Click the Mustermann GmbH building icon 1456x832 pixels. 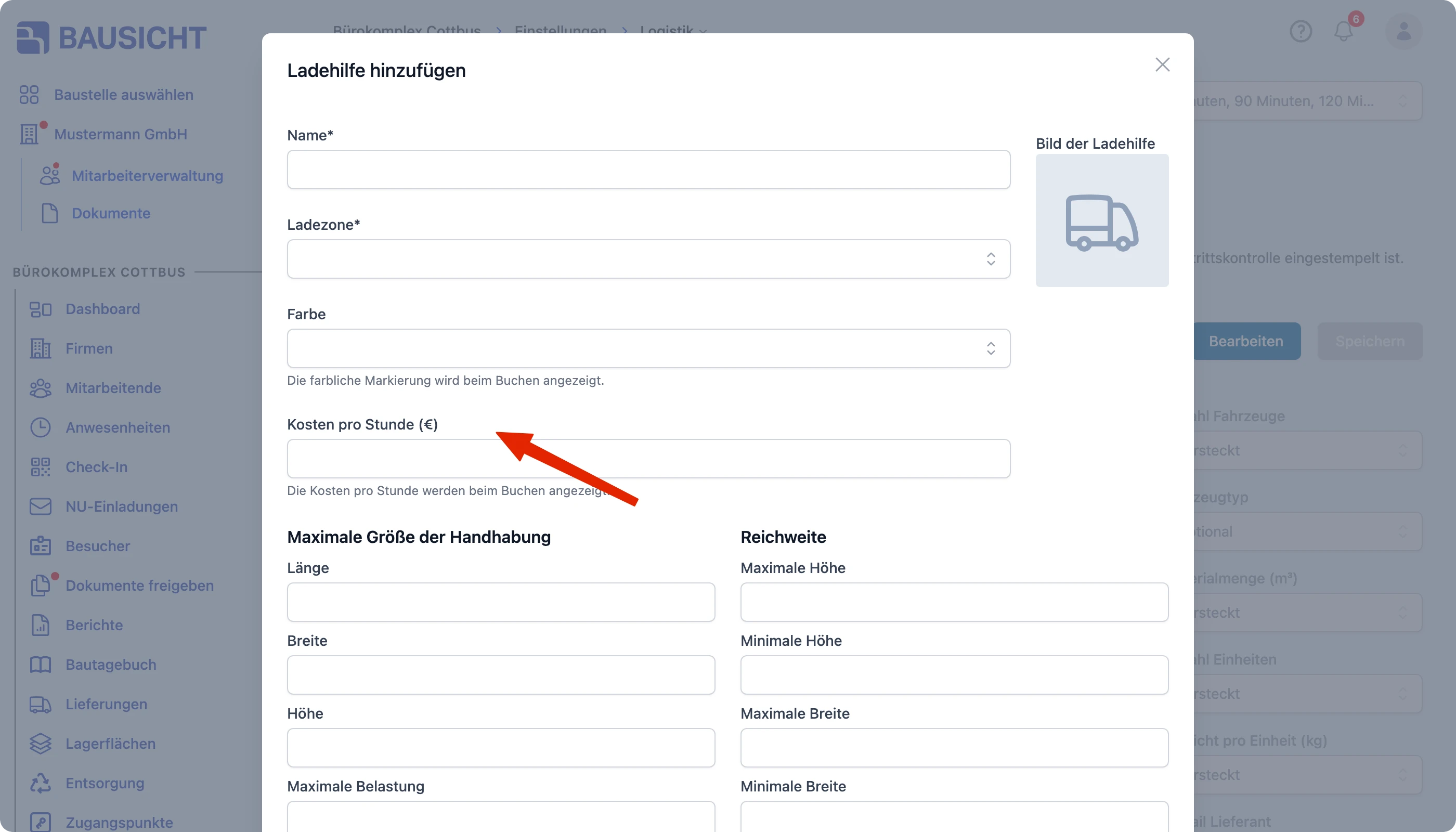click(29, 134)
